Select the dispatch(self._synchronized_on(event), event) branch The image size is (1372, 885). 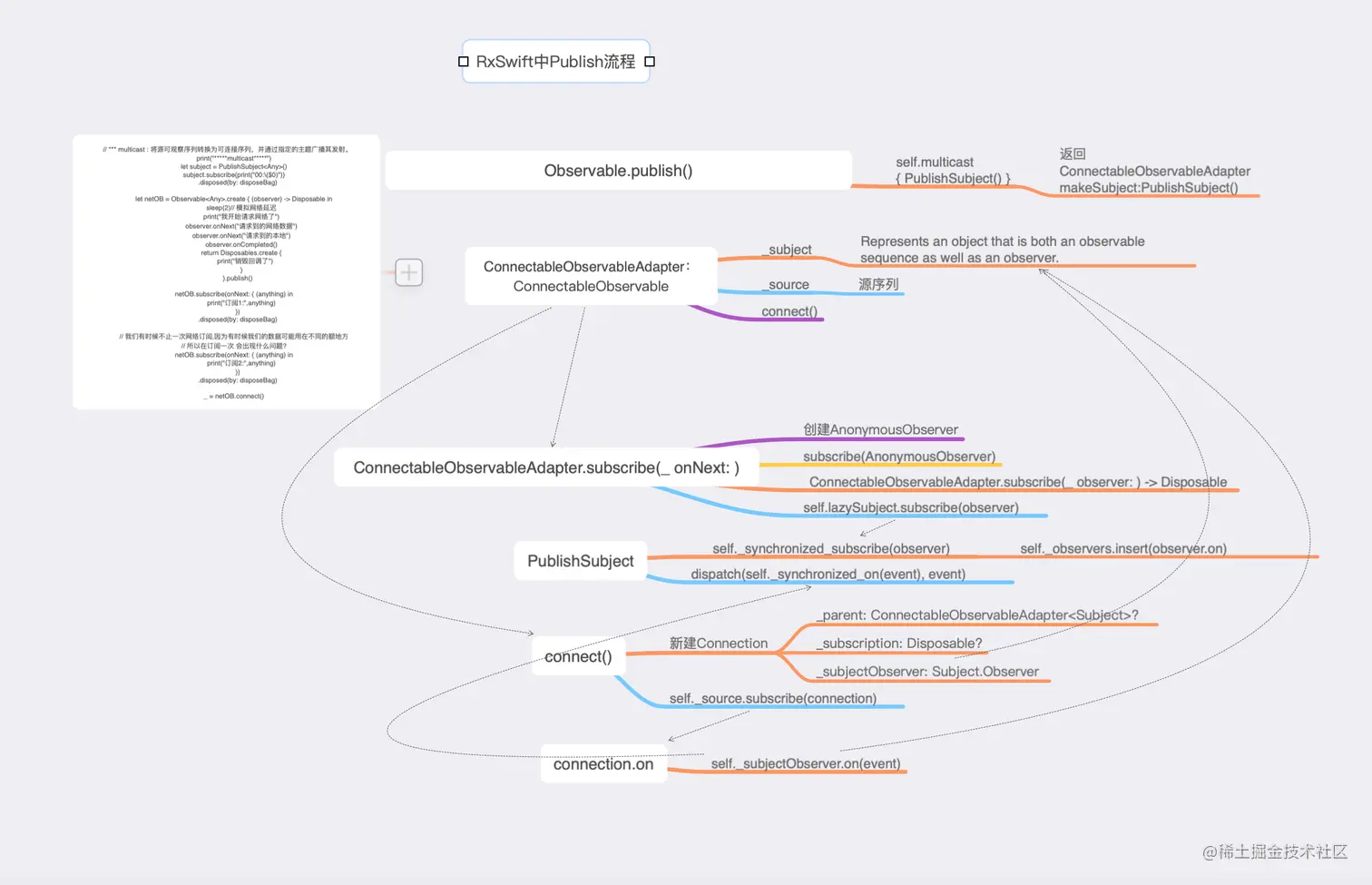828,574
